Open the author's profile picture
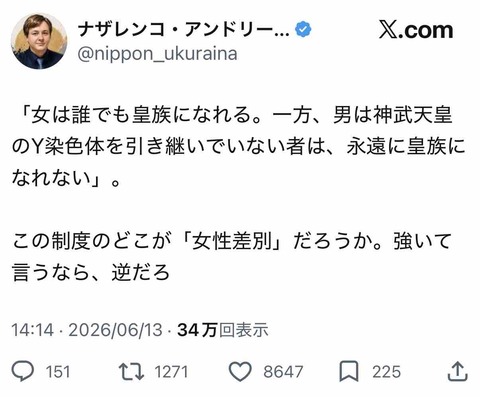 [x=39, y=41]
